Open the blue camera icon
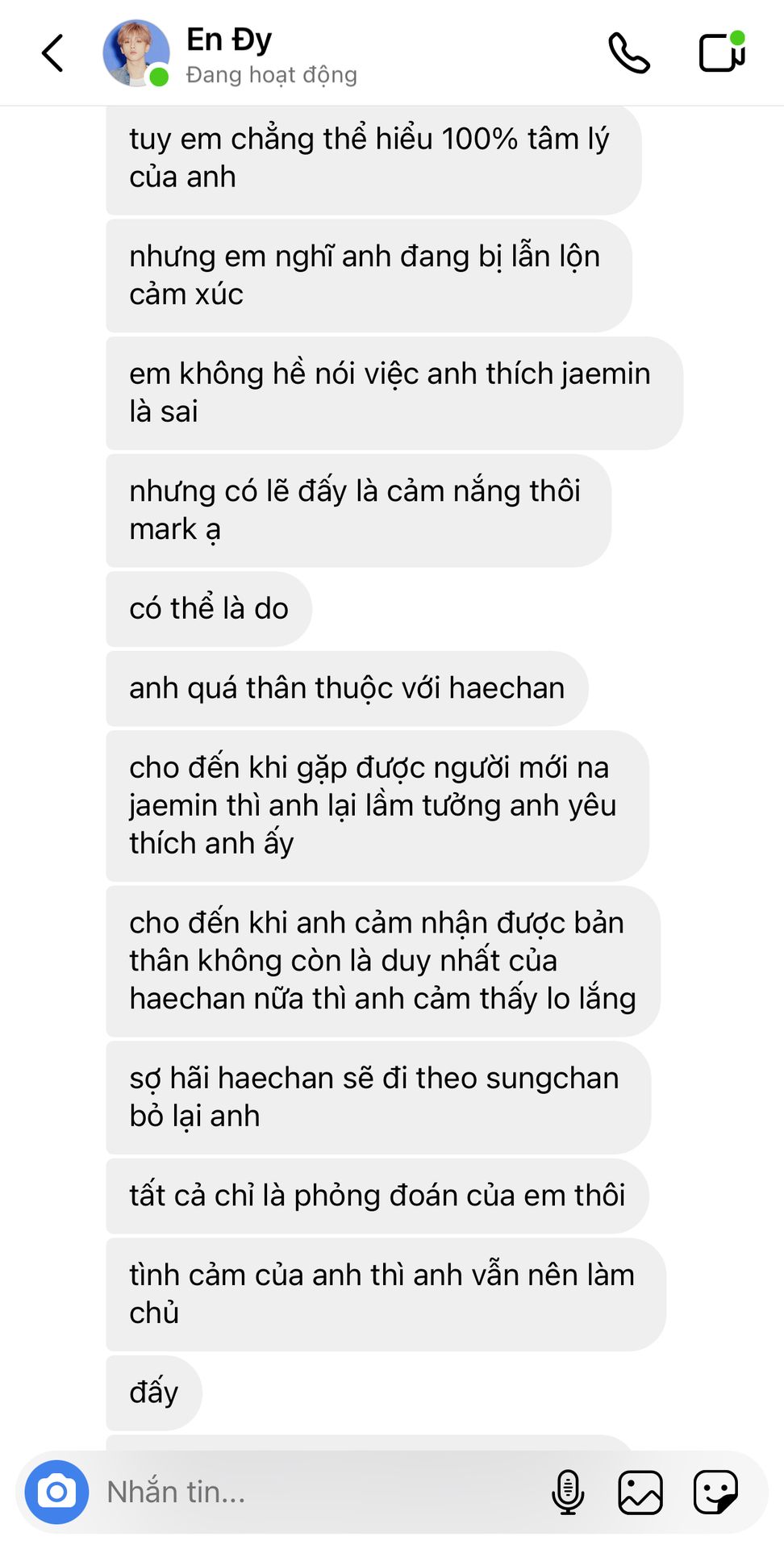 (x=56, y=1492)
